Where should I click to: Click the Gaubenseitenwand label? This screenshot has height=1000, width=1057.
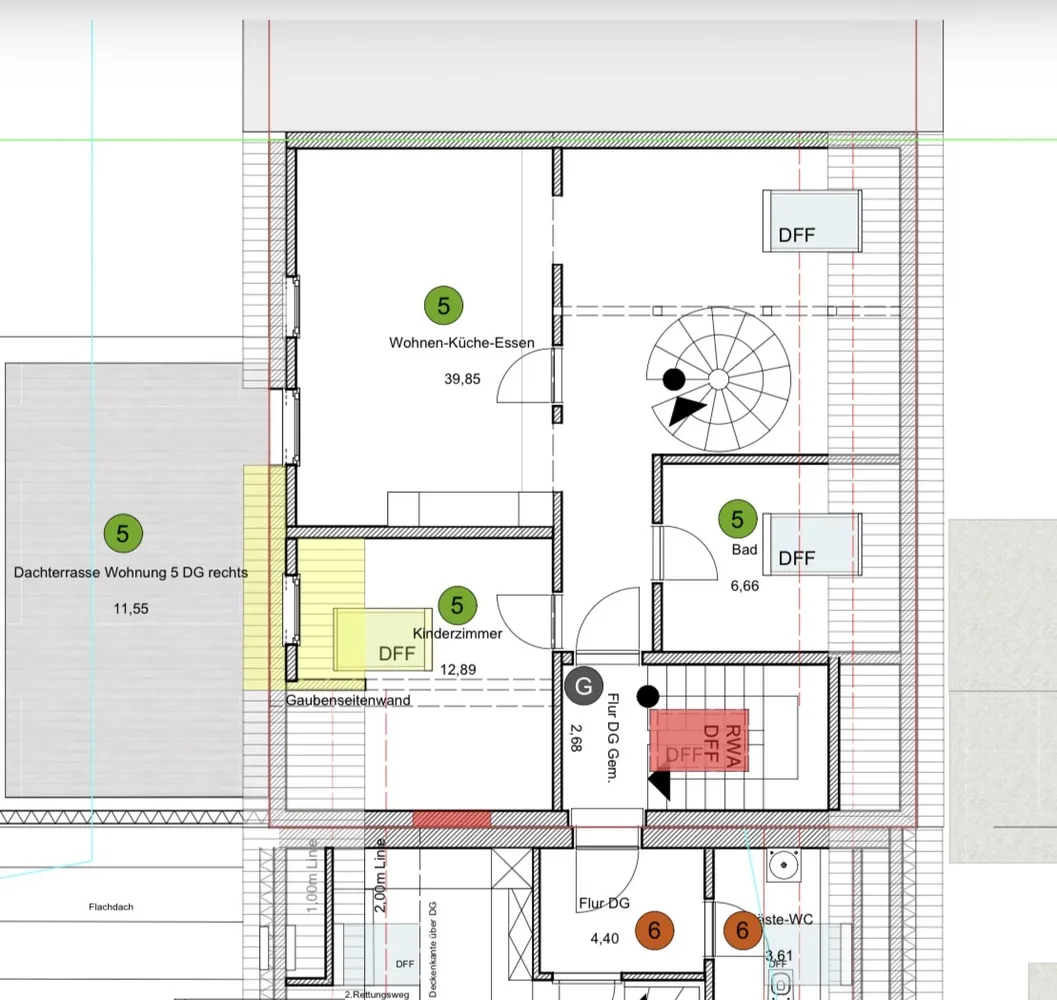coord(348,700)
